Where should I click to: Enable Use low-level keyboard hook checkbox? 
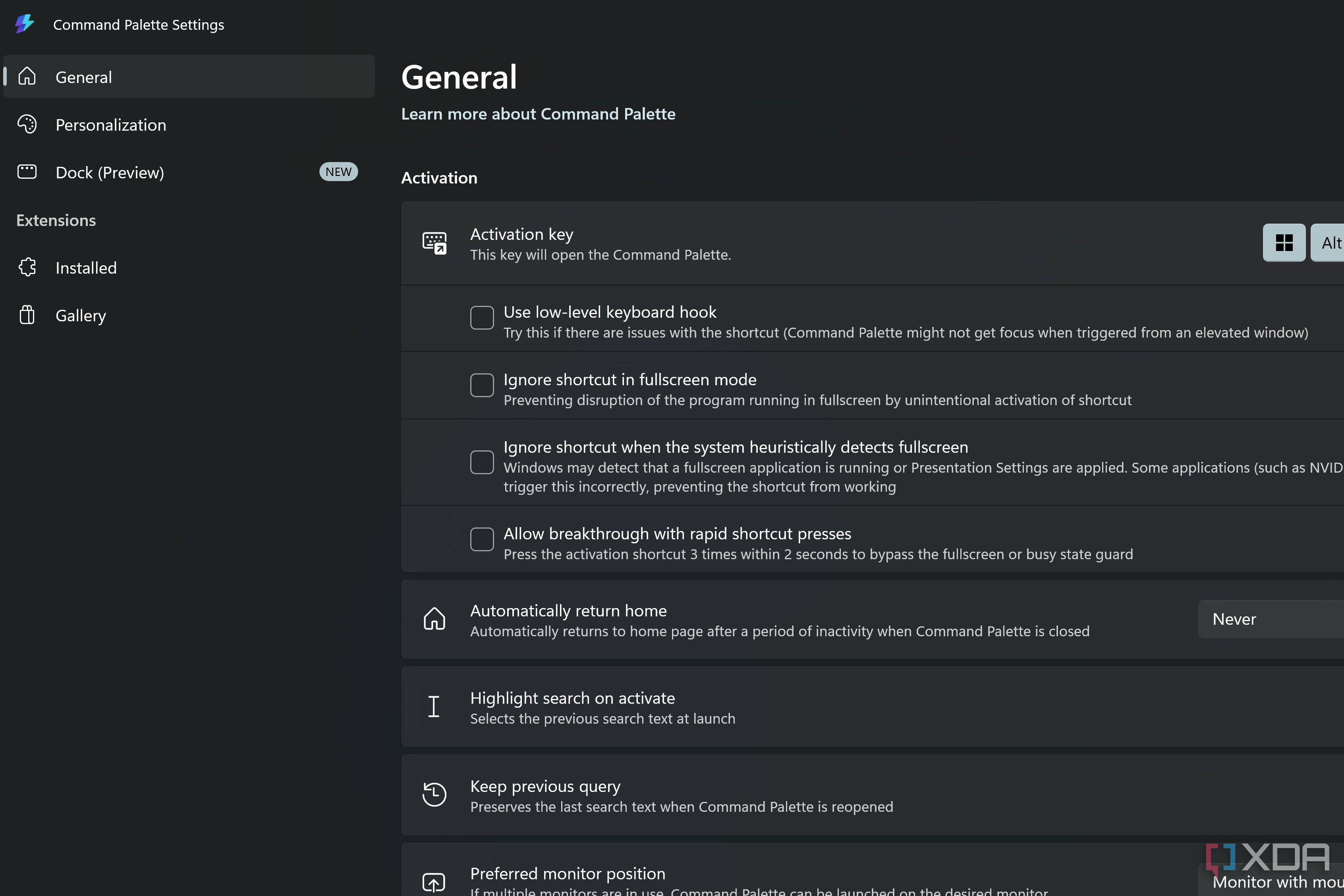(482, 318)
